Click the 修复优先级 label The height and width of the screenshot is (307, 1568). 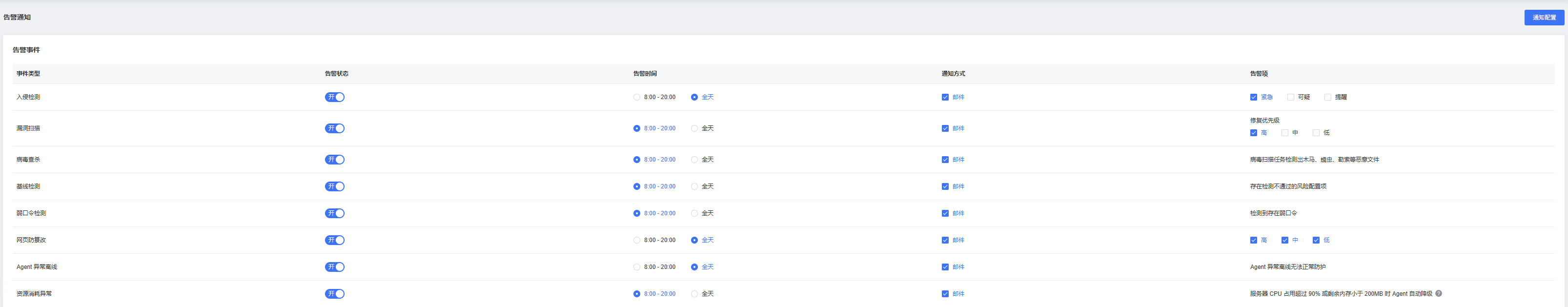1265,121
